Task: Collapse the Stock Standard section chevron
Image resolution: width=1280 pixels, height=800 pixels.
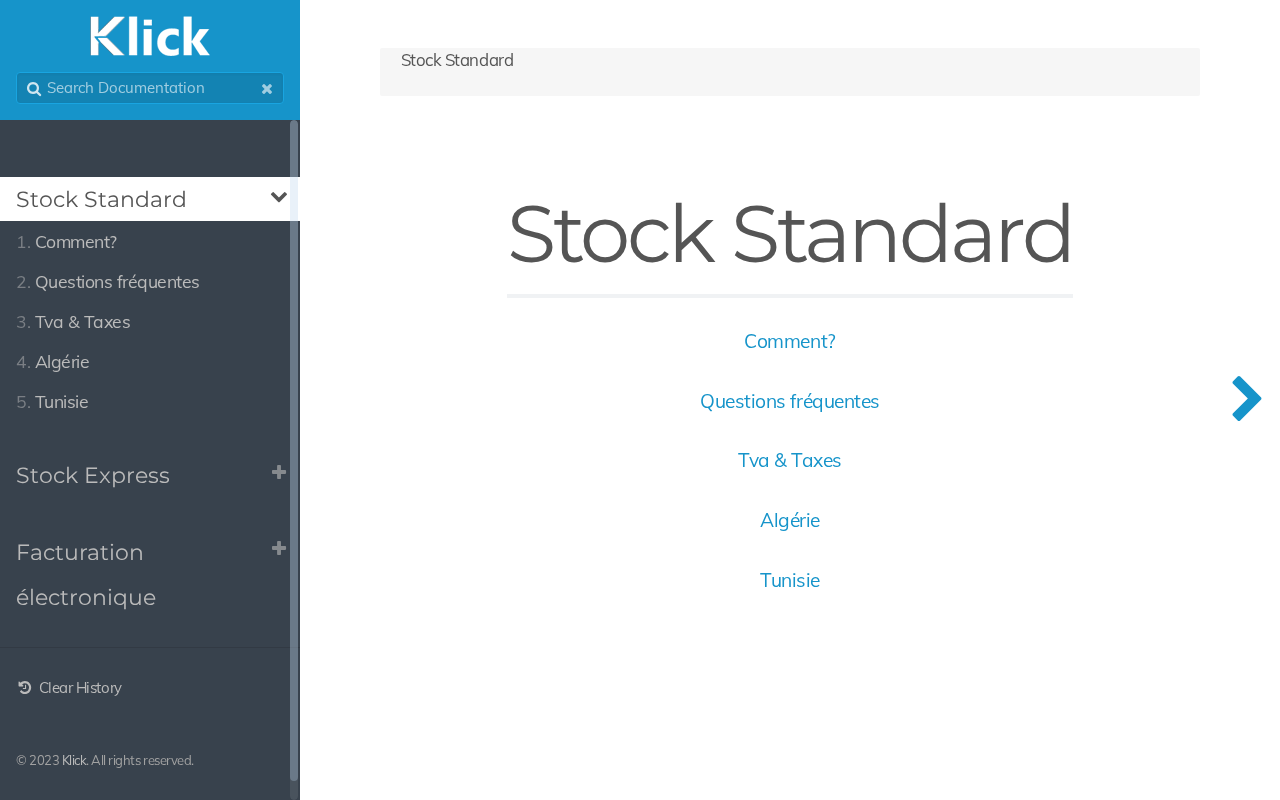Action: tap(279, 198)
